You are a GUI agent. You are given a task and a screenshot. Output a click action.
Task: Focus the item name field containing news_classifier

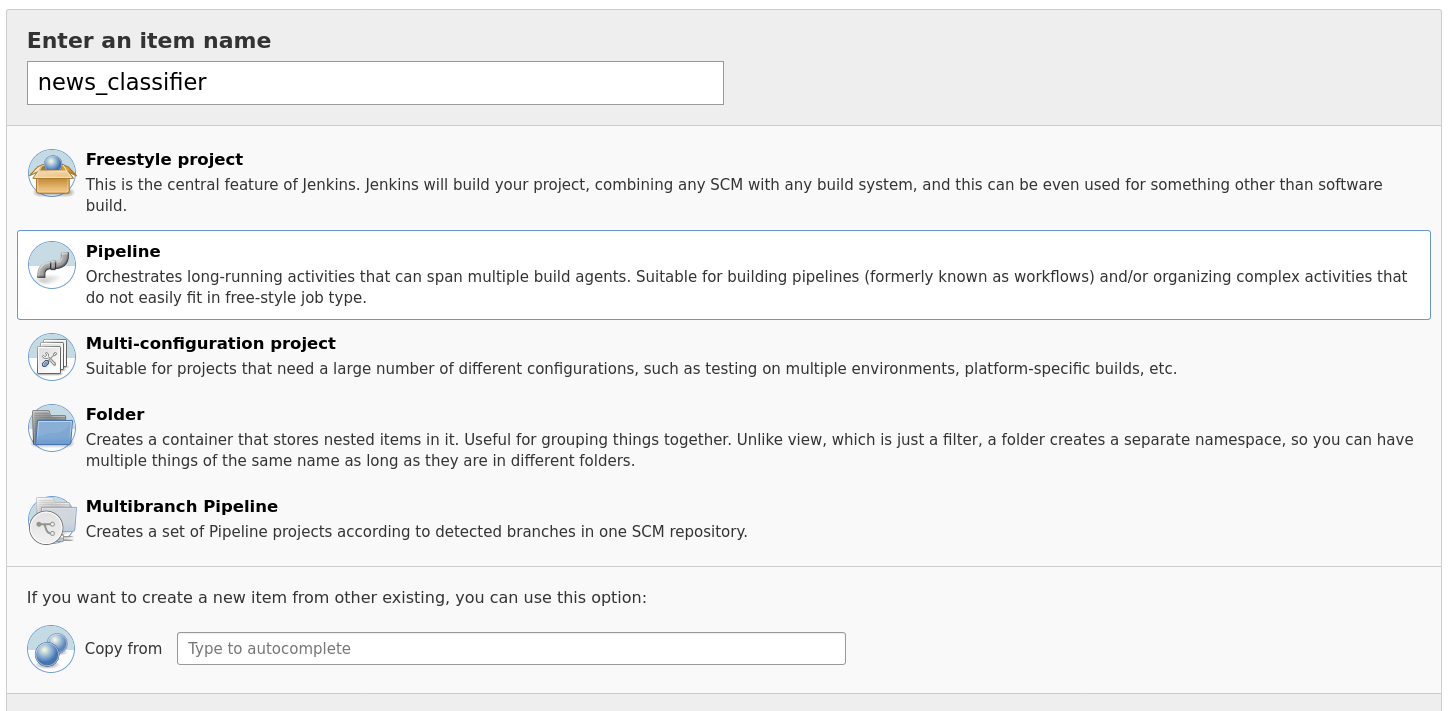coord(375,83)
